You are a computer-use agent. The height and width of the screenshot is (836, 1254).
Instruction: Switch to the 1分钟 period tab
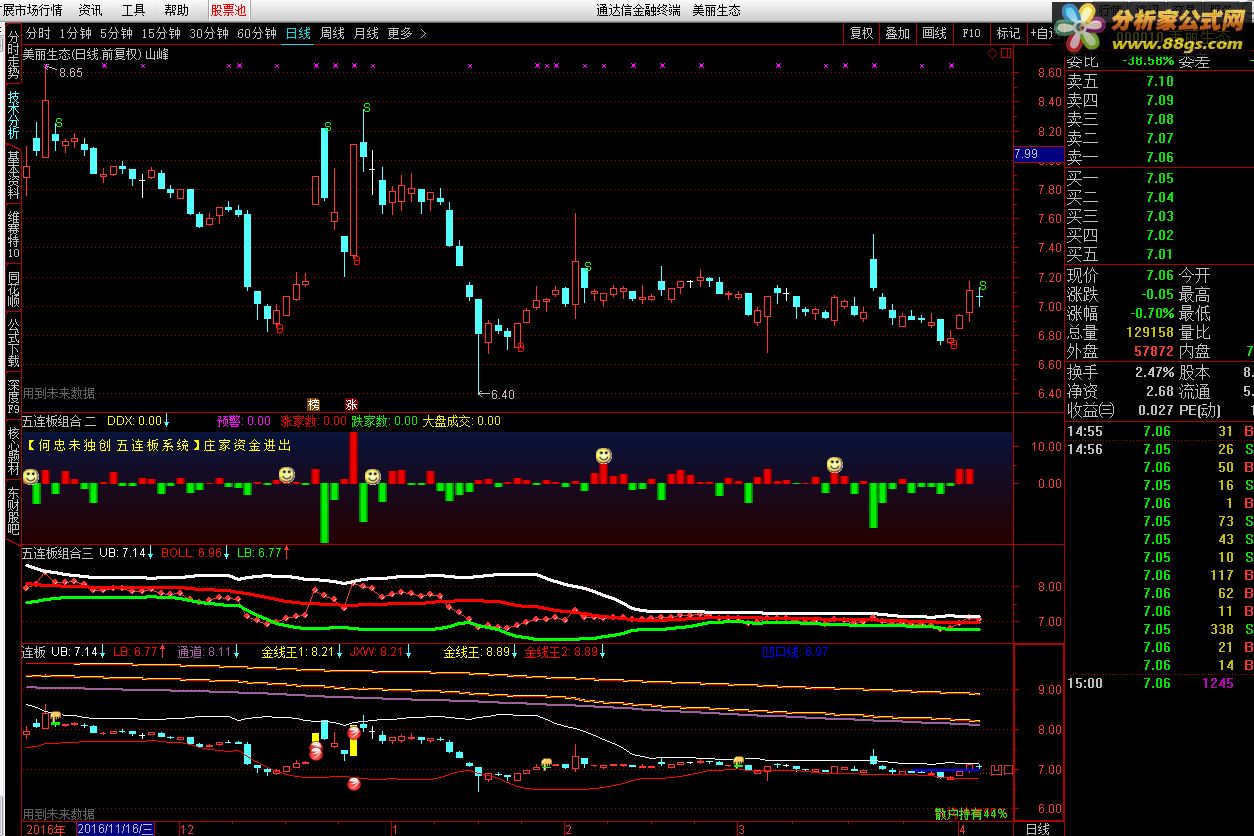tap(75, 33)
